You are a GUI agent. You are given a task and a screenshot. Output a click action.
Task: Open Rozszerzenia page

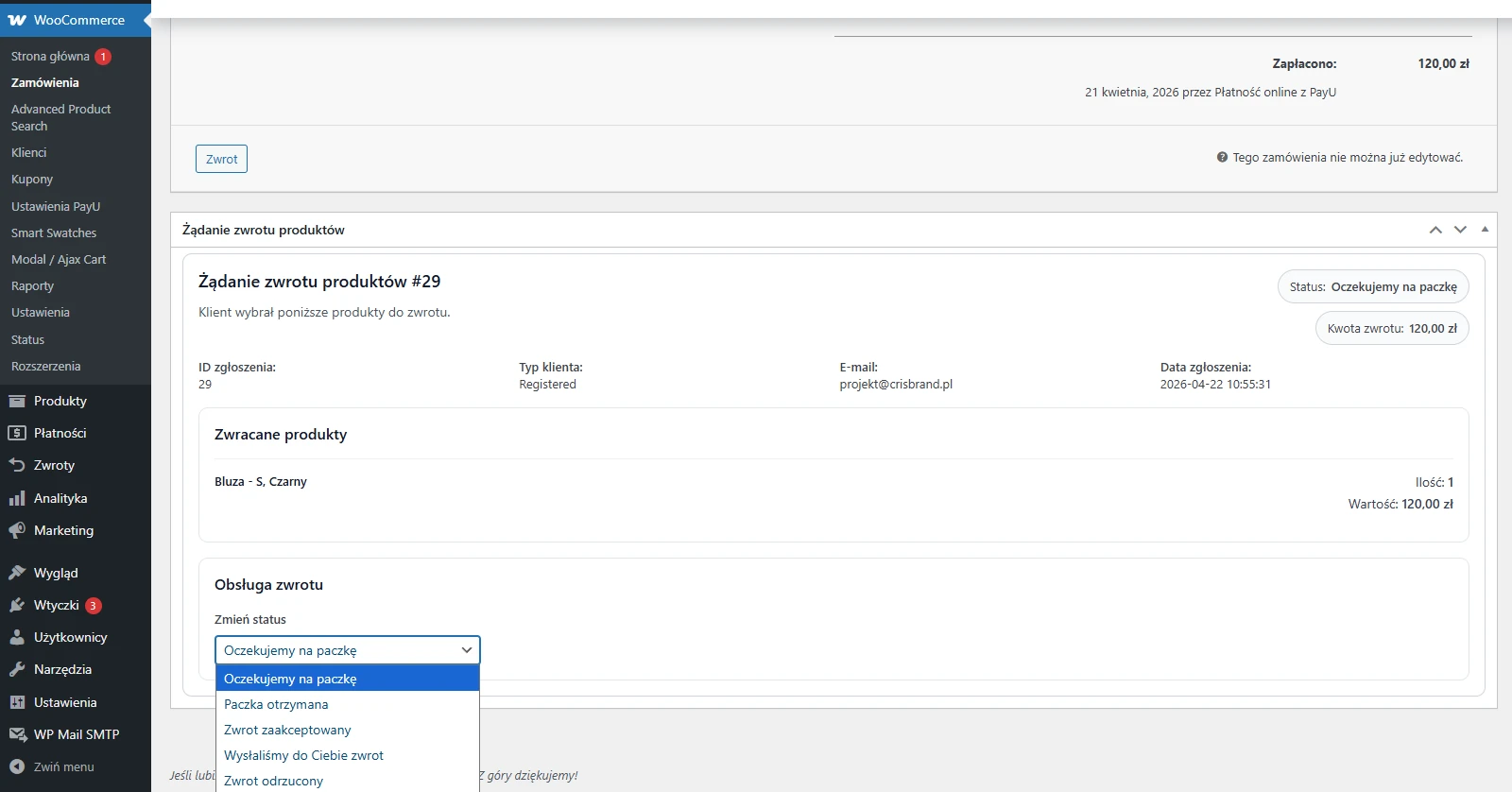click(45, 366)
